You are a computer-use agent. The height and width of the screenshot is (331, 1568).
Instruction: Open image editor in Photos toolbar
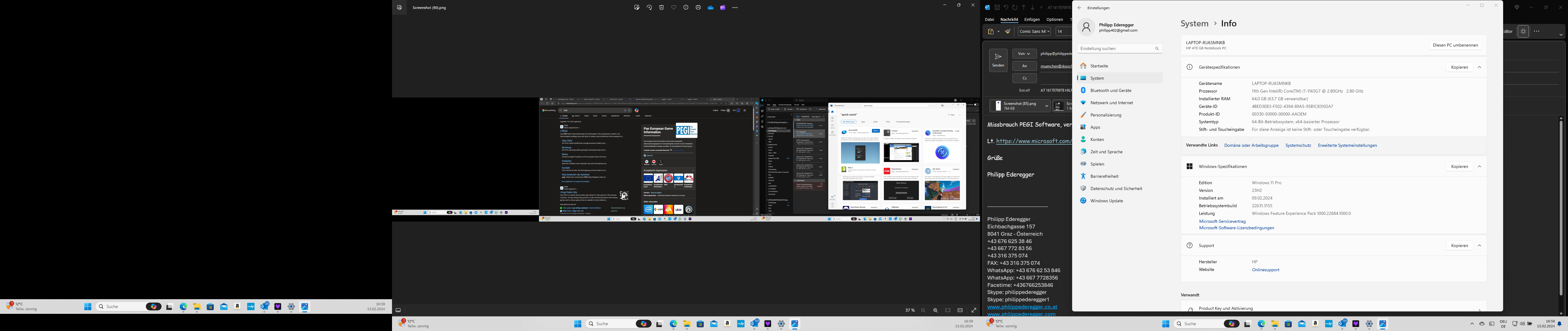pyautogui.click(x=637, y=7)
